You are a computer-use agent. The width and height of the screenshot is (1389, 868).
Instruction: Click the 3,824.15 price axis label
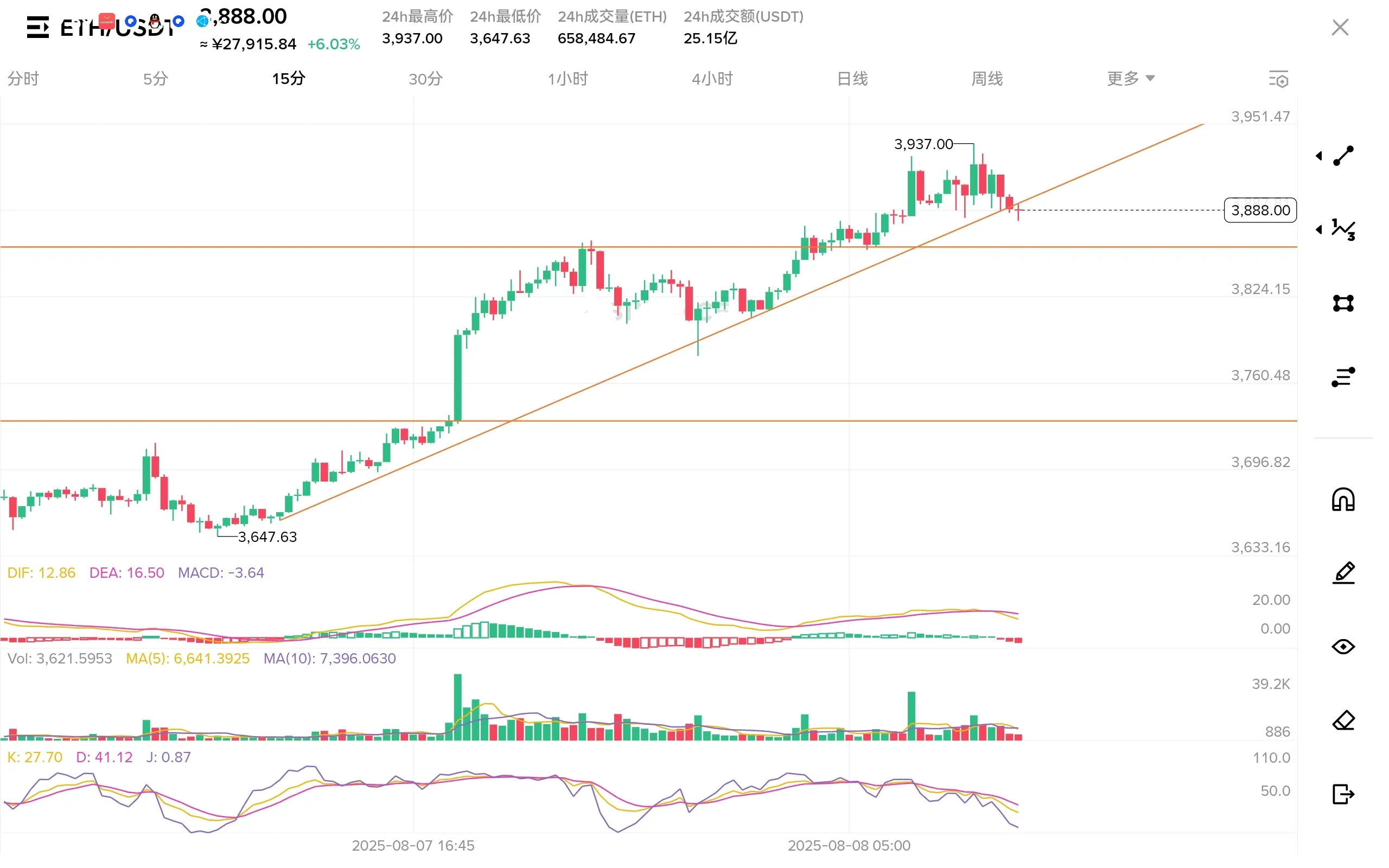(1260, 289)
